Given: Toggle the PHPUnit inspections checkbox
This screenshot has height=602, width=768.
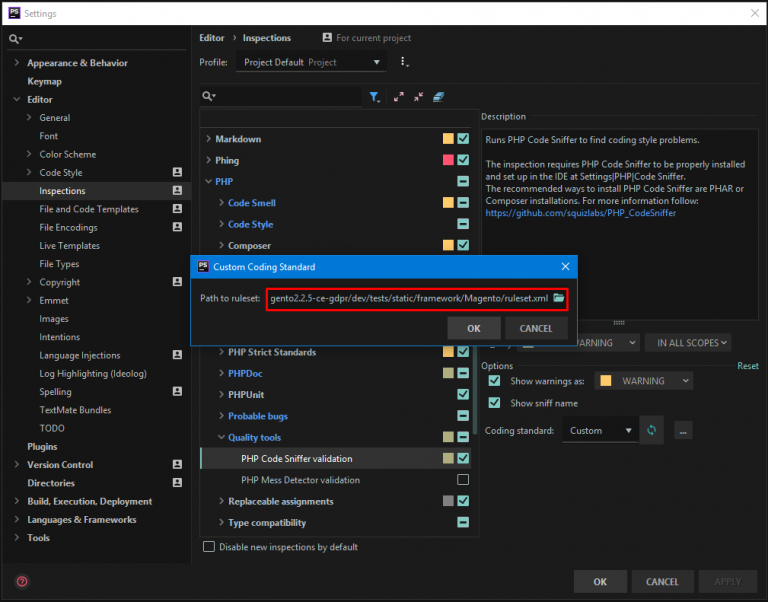Looking at the screenshot, I should tap(463, 394).
